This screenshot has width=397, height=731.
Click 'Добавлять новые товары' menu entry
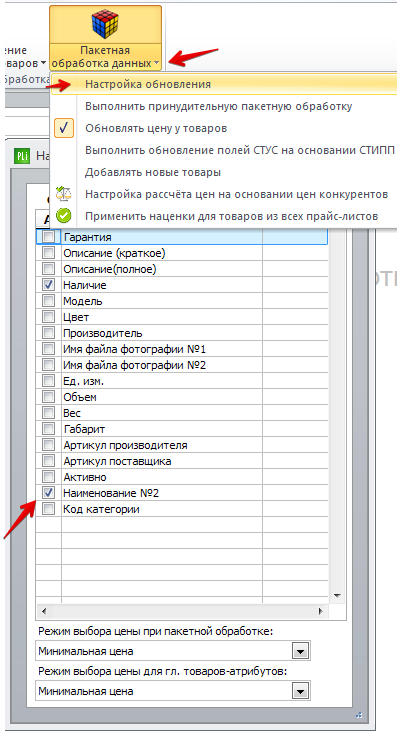point(153,172)
